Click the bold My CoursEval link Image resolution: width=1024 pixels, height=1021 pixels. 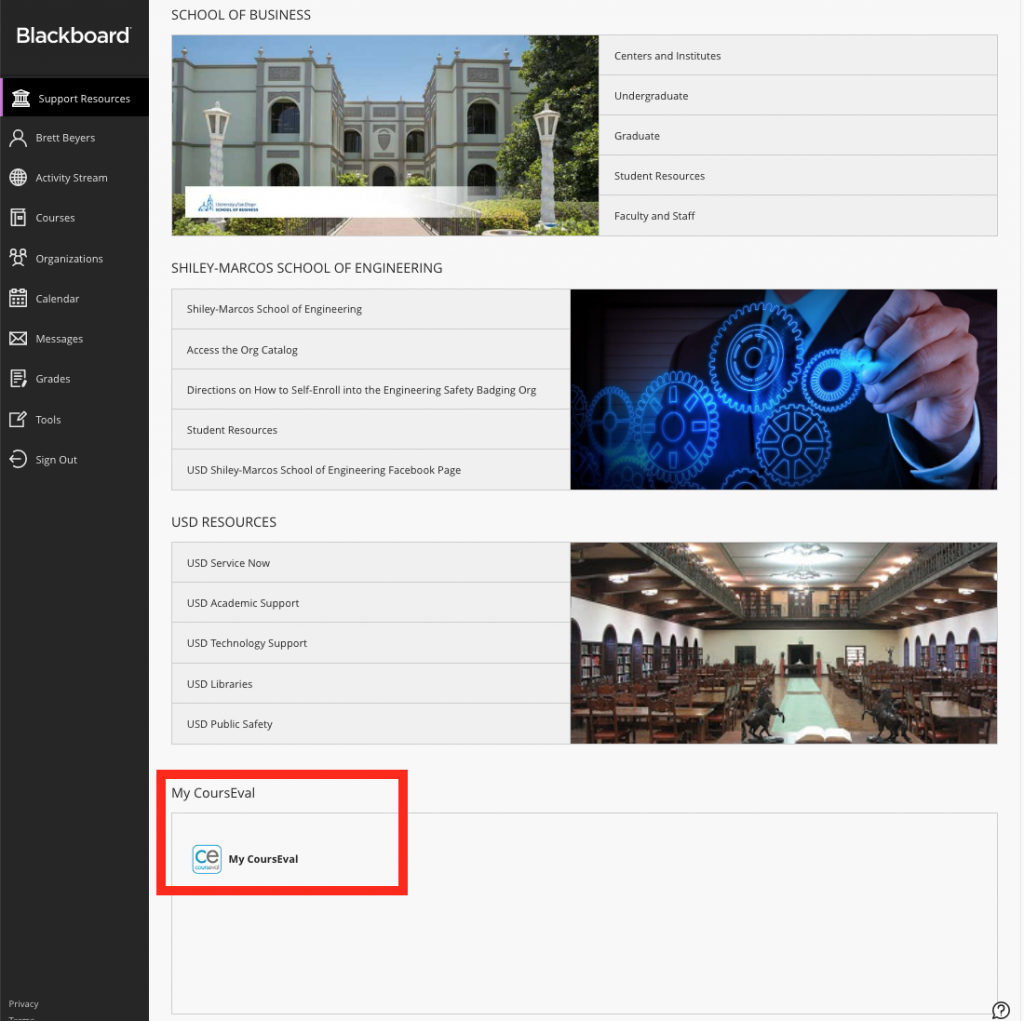[x=263, y=859]
